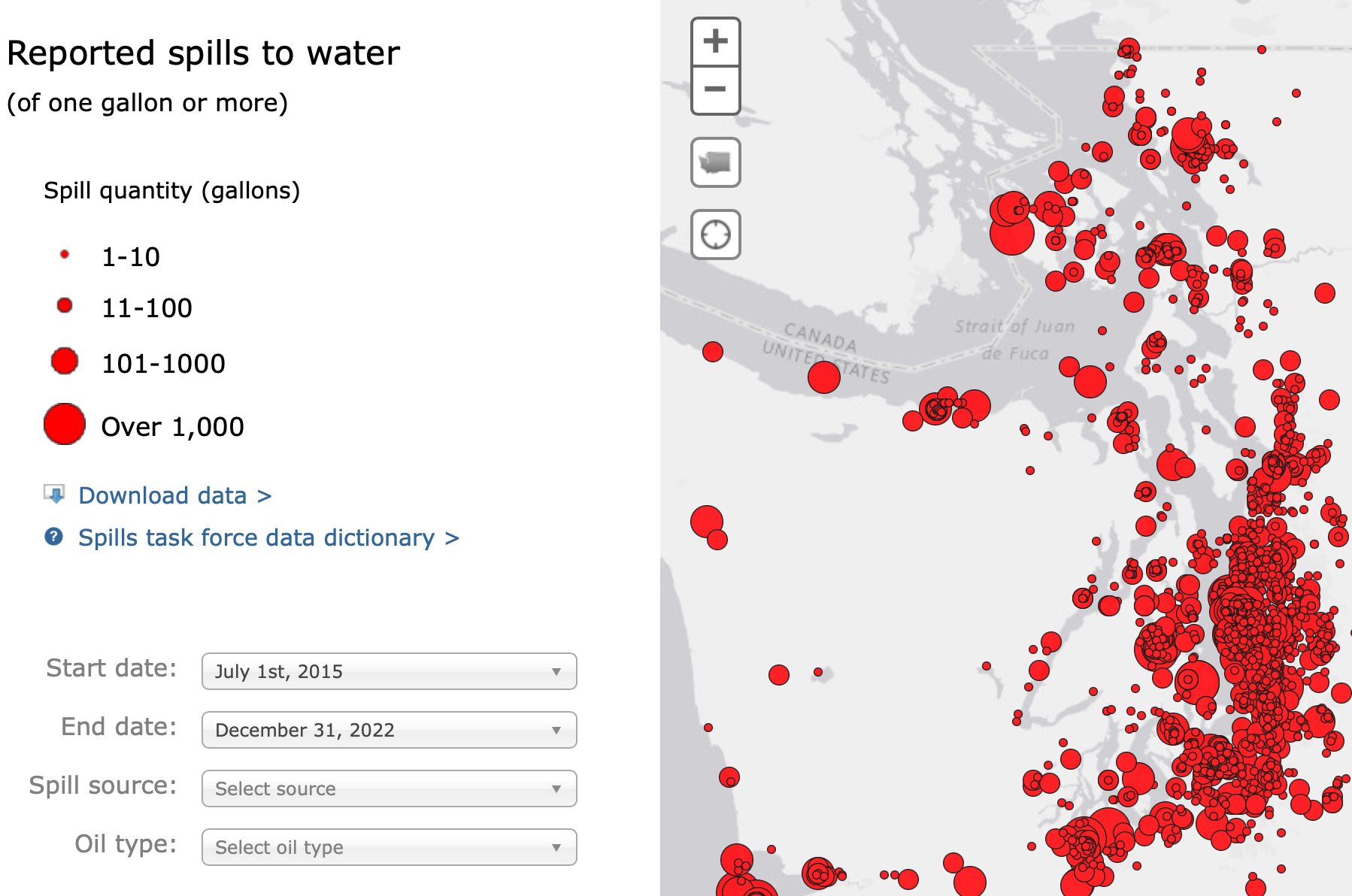This screenshot has height=896, width=1352.
Task: Zoom in on the spills map
Action: coord(715,41)
